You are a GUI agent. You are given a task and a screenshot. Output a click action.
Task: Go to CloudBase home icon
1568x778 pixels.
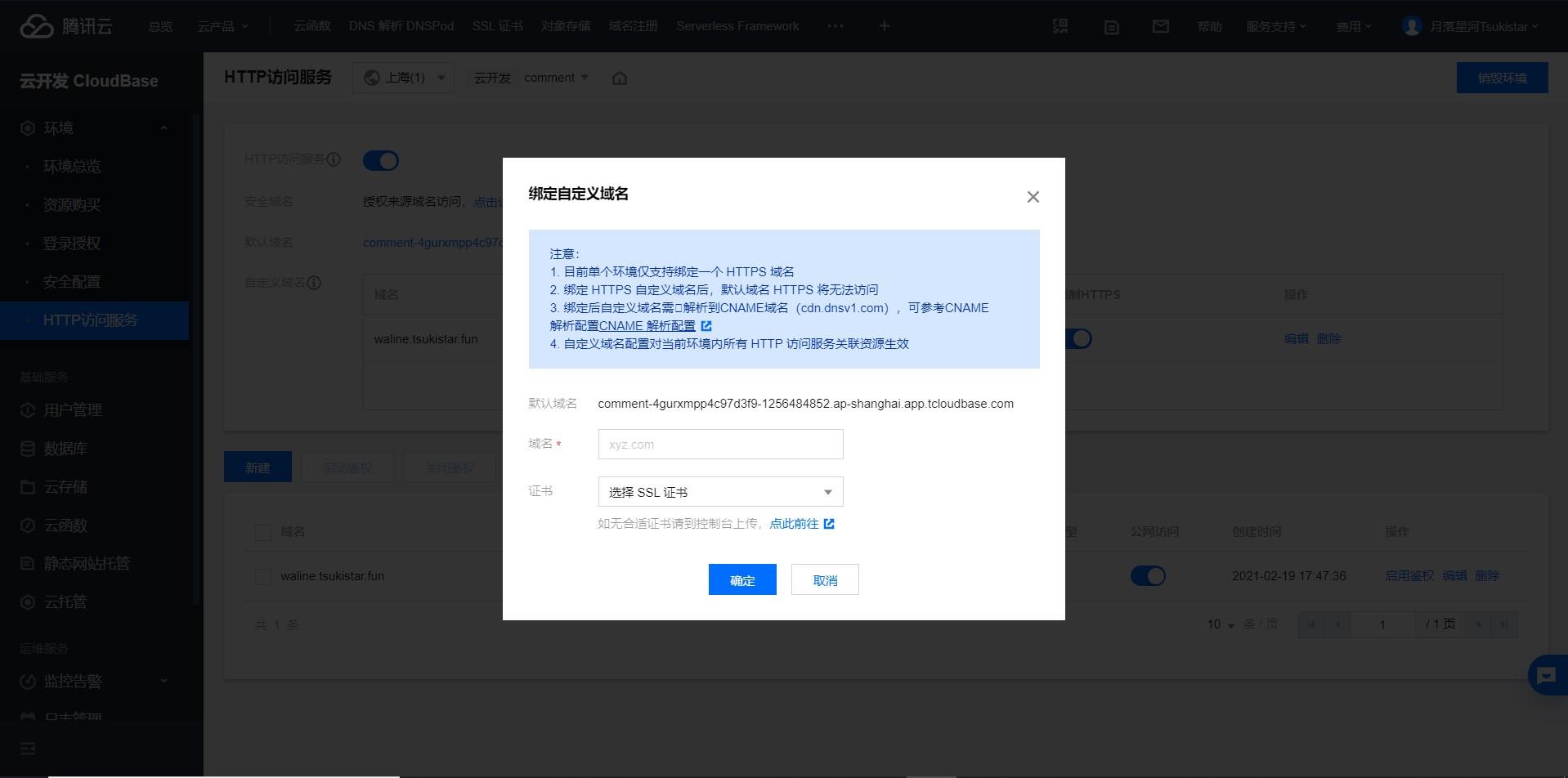coord(620,78)
